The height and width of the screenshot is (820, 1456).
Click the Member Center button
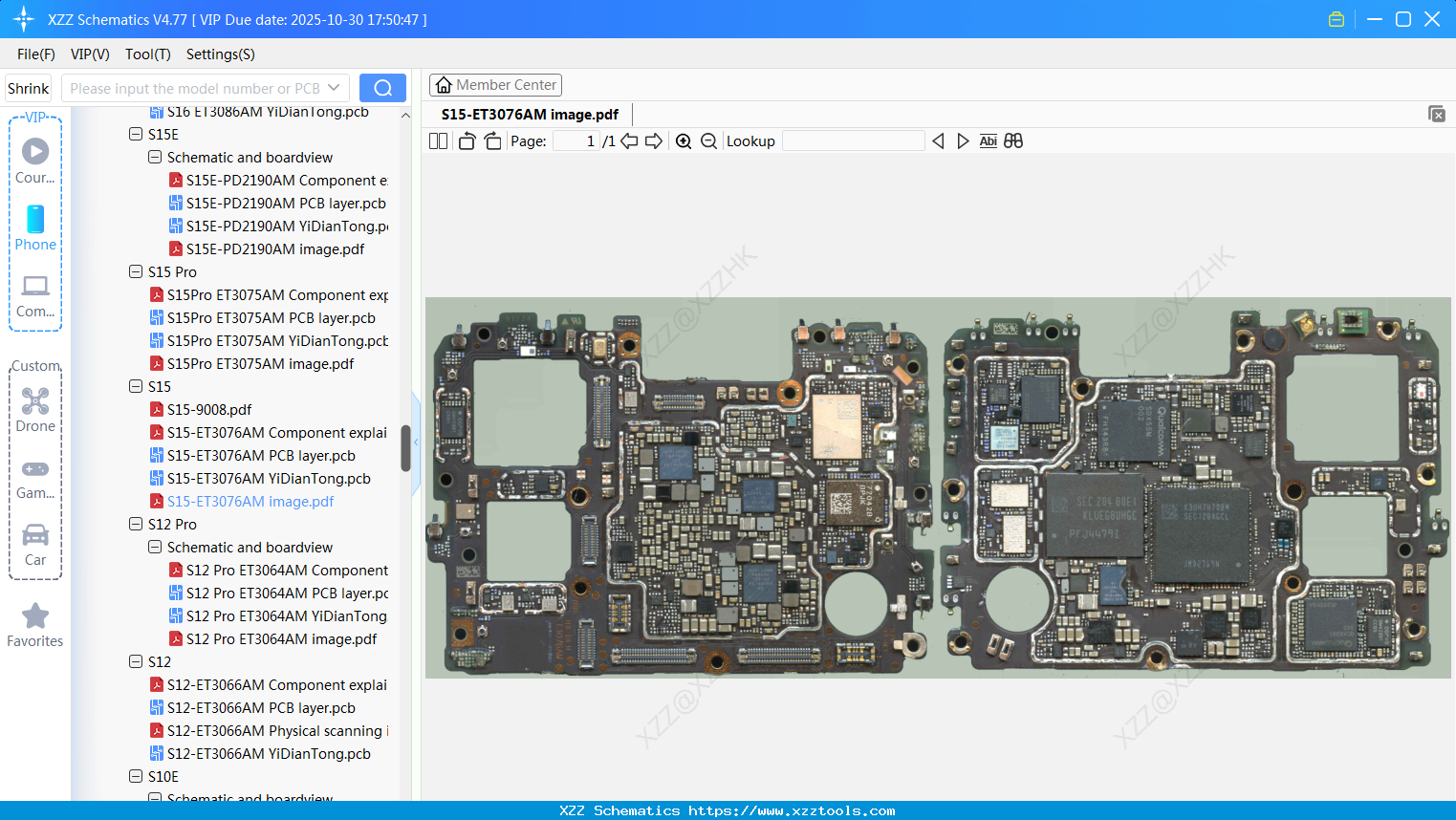(x=495, y=85)
